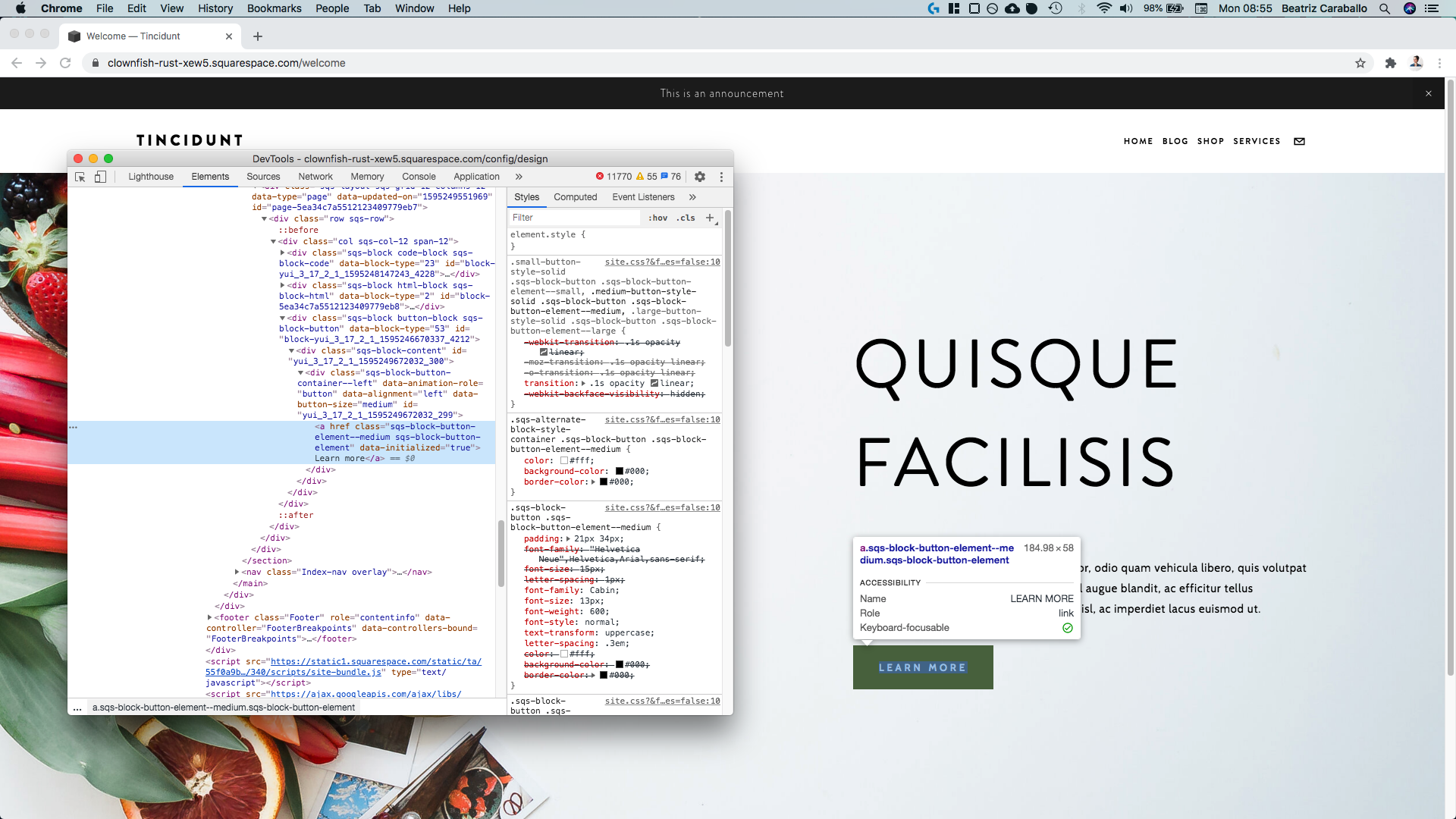Open the easing editor icon next to transition linear
Screen dimensions: 1456x819
click(654, 384)
